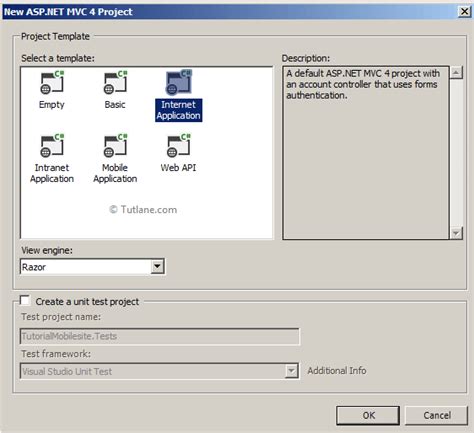Screen dimensions: 474x433
Task: Click the 'Intranet Application' label text
Action: [52, 173]
